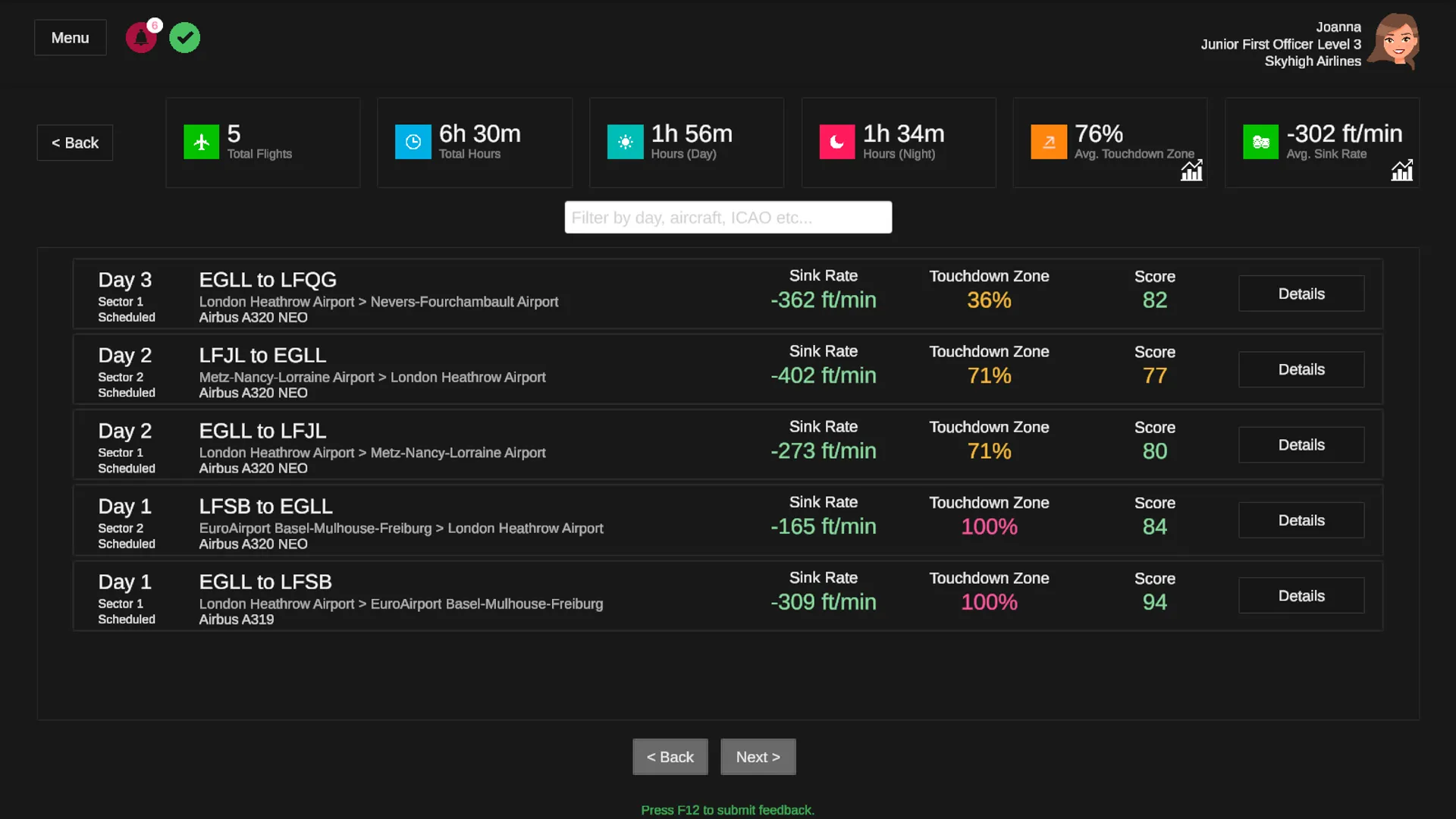
Task: Click the orange Avg. Touchdown Zone icon
Action: pos(1048,142)
